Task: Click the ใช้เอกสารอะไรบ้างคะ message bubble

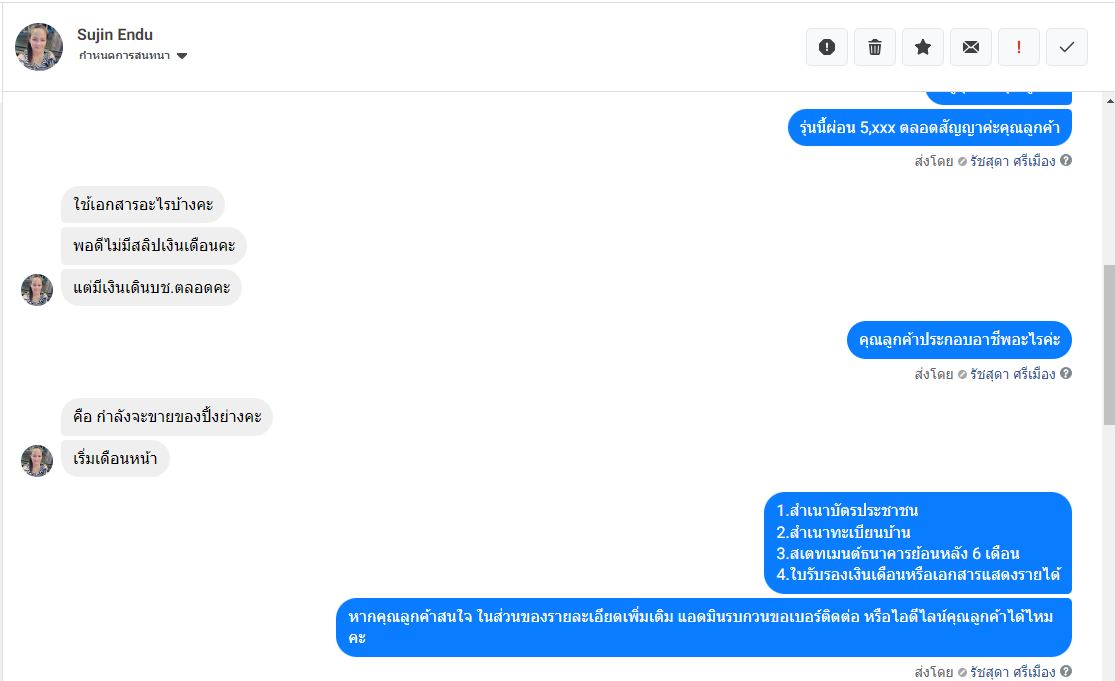Action: [x=143, y=205]
